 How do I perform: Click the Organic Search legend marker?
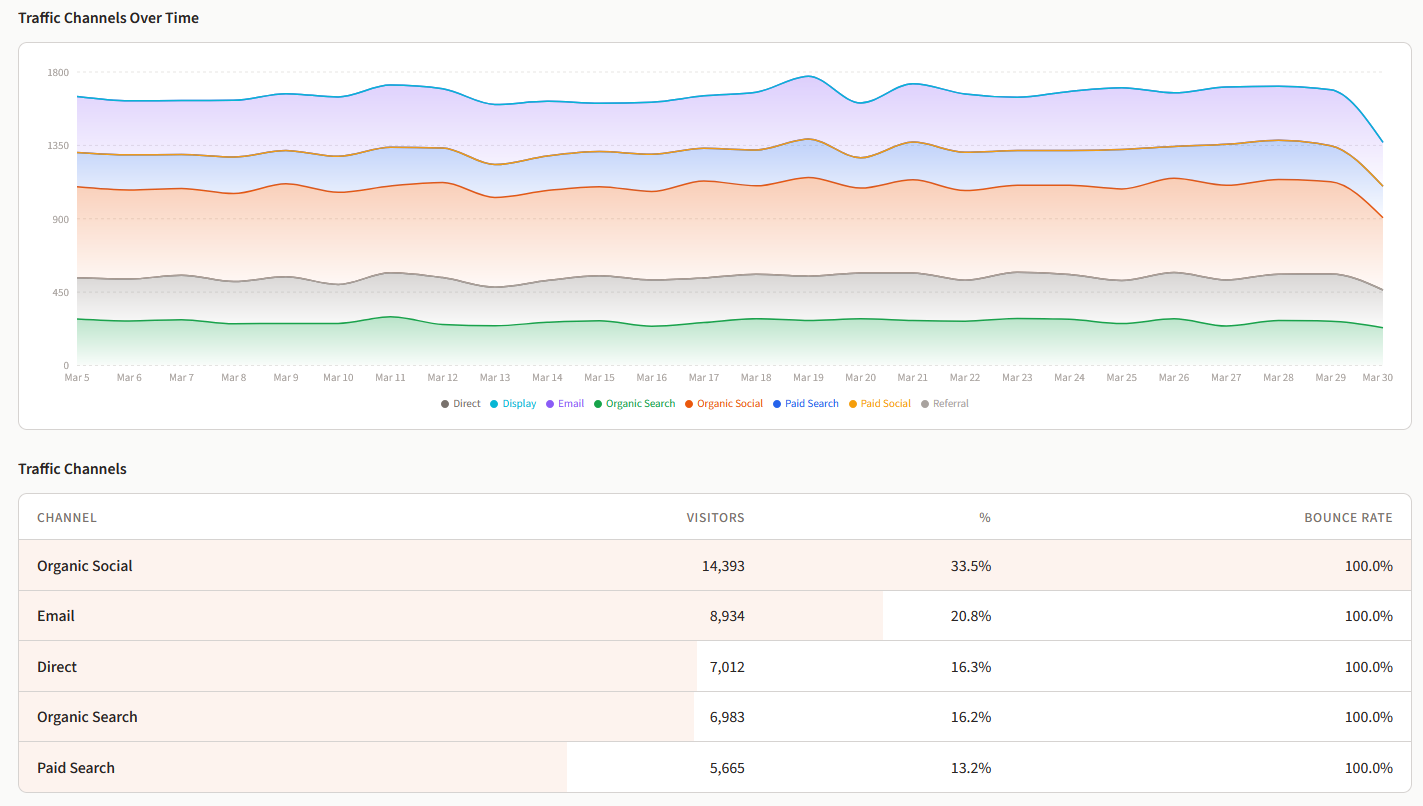pyautogui.click(x=597, y=403)
